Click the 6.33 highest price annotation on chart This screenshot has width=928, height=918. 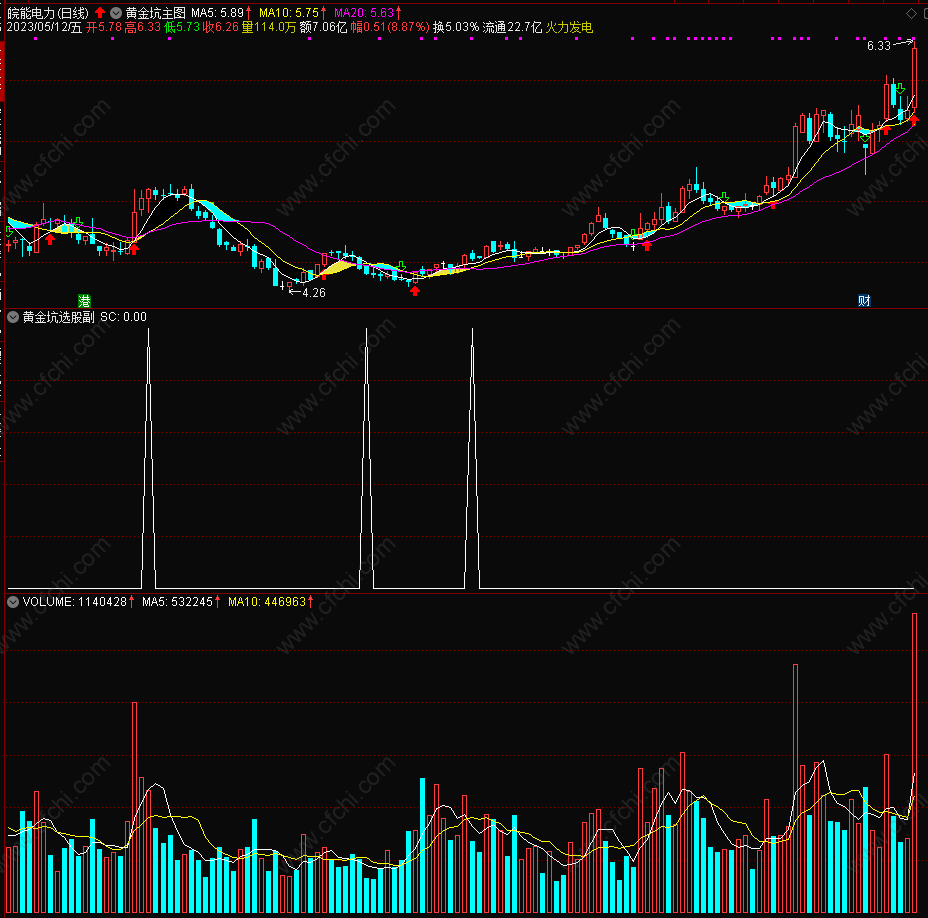pyautogui.click(x=878, y=46)
